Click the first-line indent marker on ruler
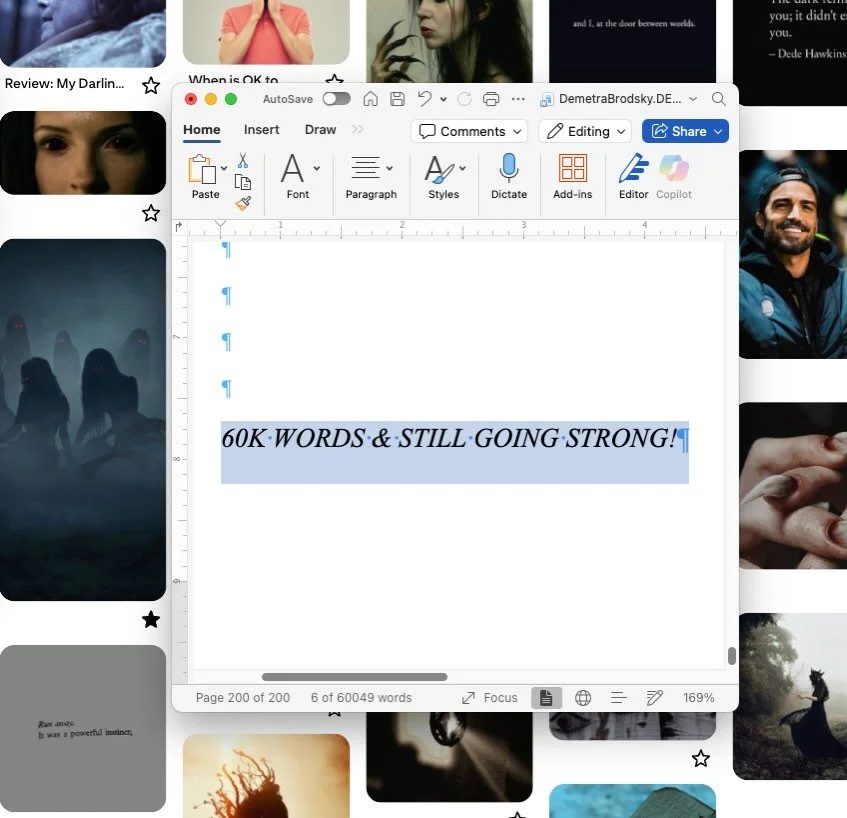This screenshot has height=818, width=847. click(220, 224)
